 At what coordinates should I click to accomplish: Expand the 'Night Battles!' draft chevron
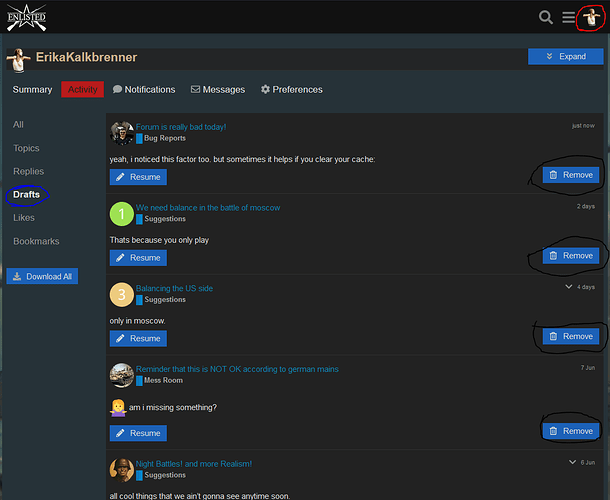pos(573,463)
